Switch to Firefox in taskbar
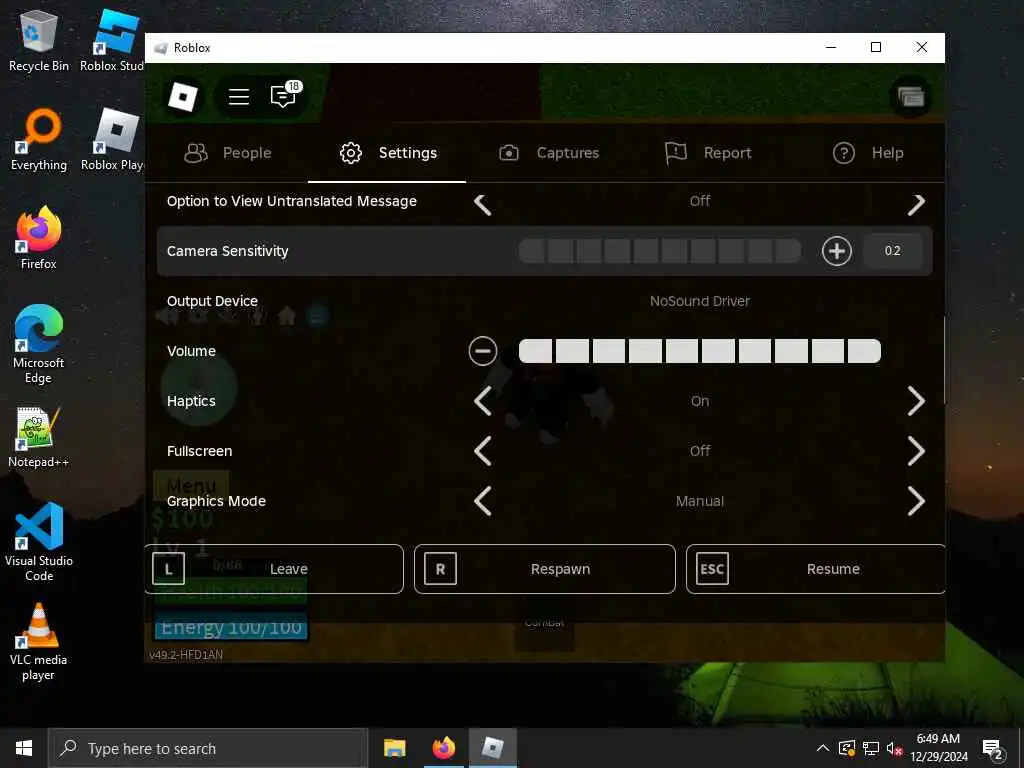The image size is (1024, 768). pyautogui.click(x=444, y=748)
